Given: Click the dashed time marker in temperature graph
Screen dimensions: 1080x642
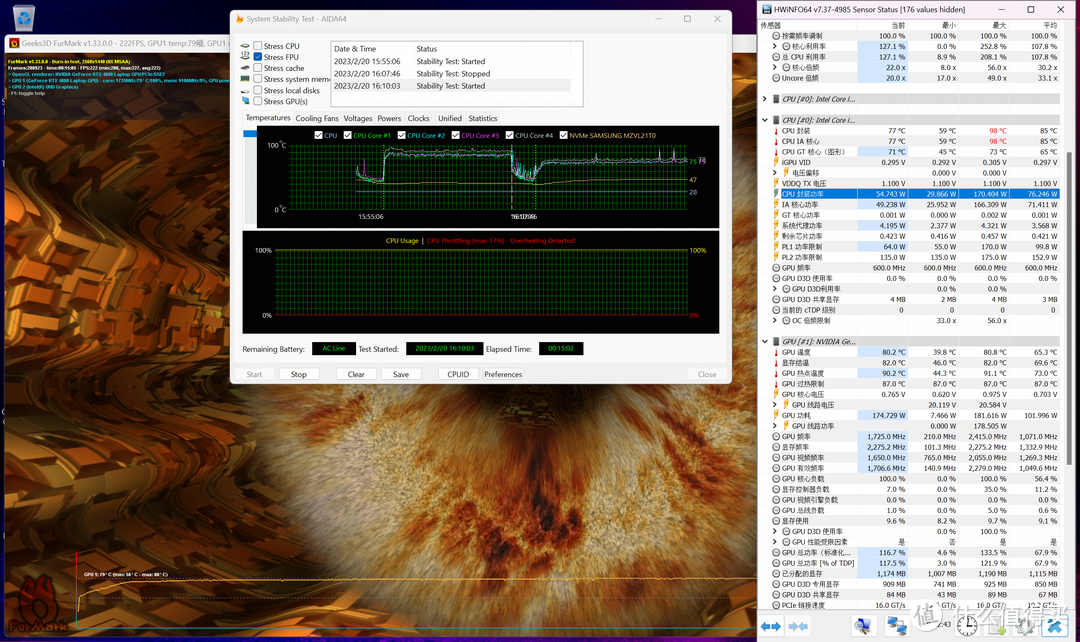Looking at the screenshot, I should tap(512, 176).
